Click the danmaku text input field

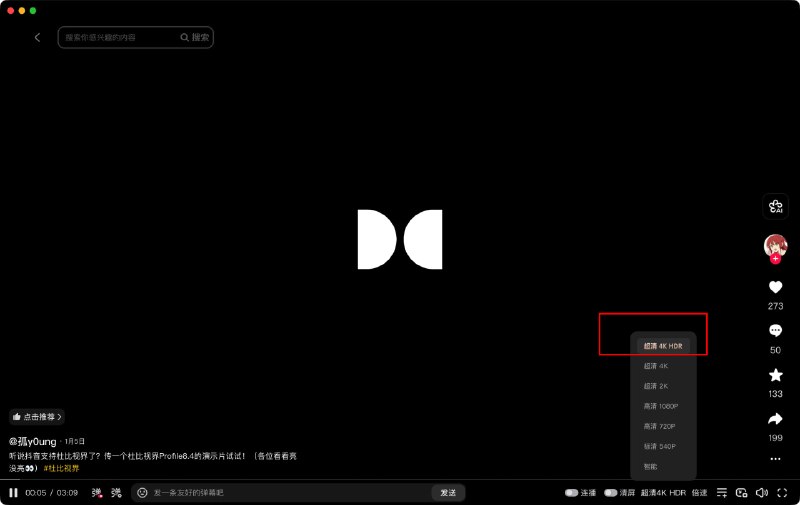pos(290,493)
